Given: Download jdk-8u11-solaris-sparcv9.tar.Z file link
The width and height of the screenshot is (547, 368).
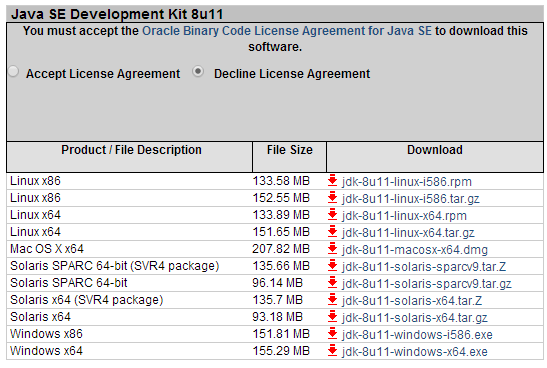Looking at the screenshot, I should [x=424, y=267].
